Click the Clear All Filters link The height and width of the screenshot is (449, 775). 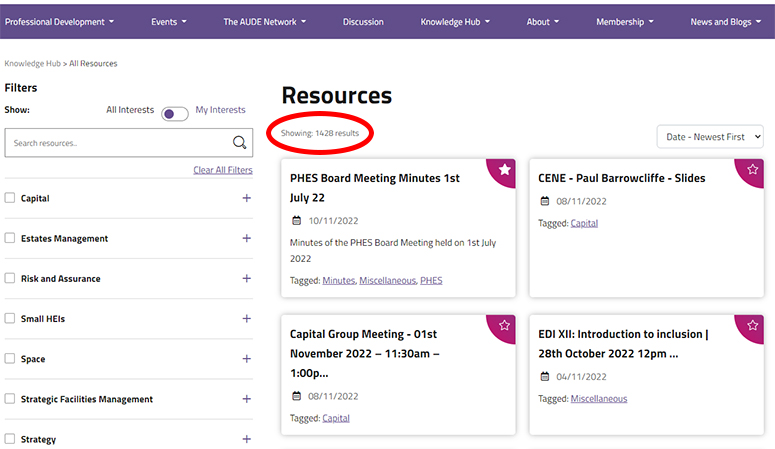tap(223, 170)
